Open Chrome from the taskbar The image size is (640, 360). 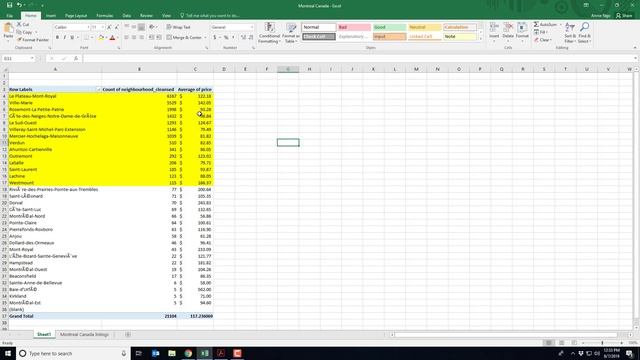click(188, 353)
